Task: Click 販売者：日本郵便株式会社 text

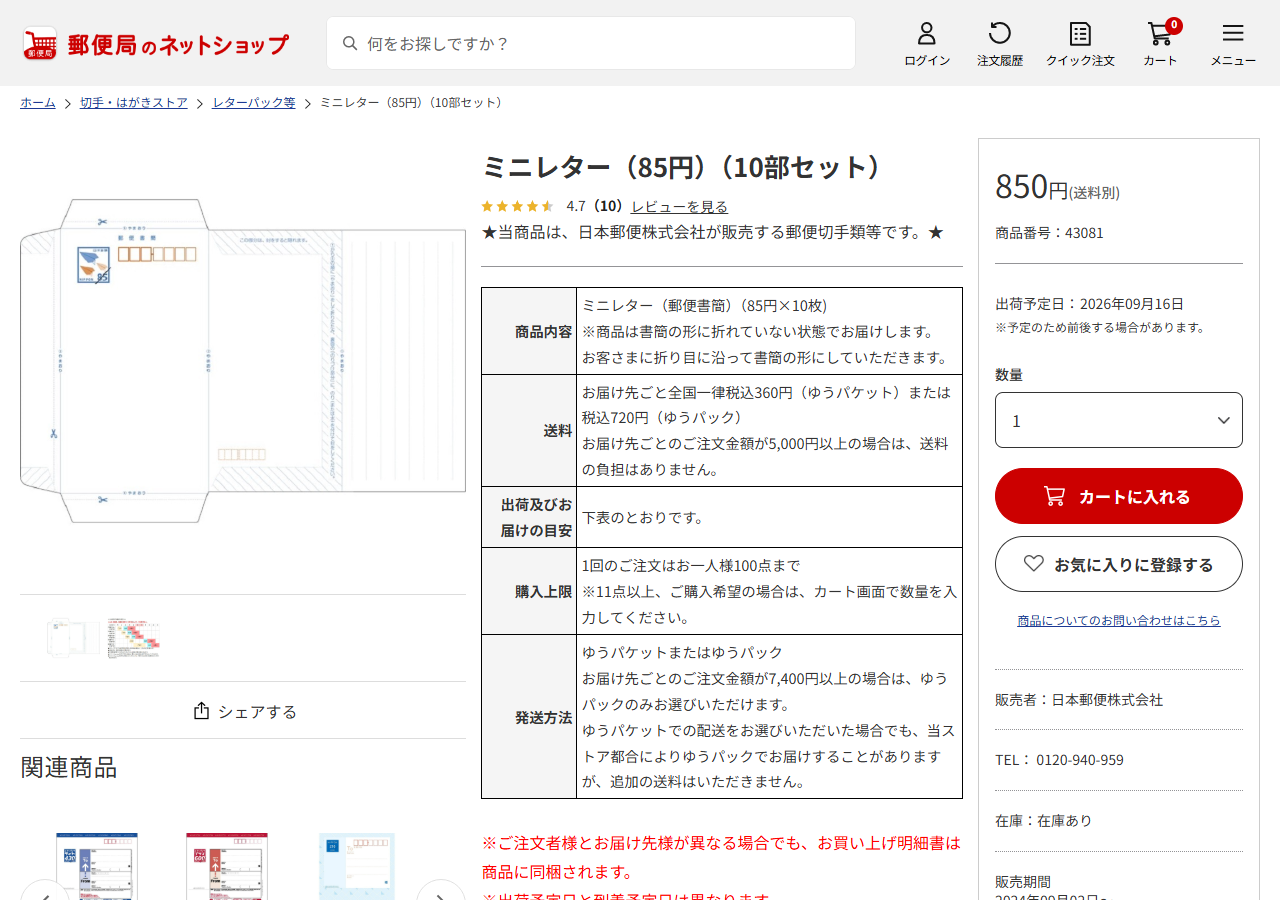Action: 1079,700
